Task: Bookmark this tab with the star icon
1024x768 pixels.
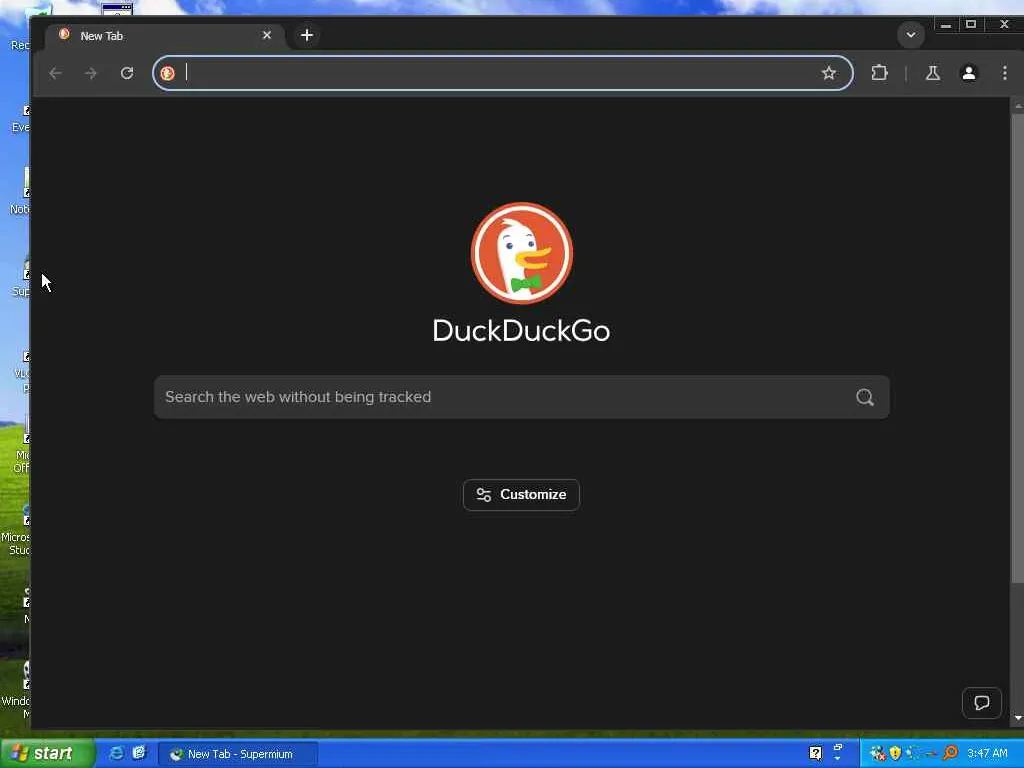Action: coord(829,73)
